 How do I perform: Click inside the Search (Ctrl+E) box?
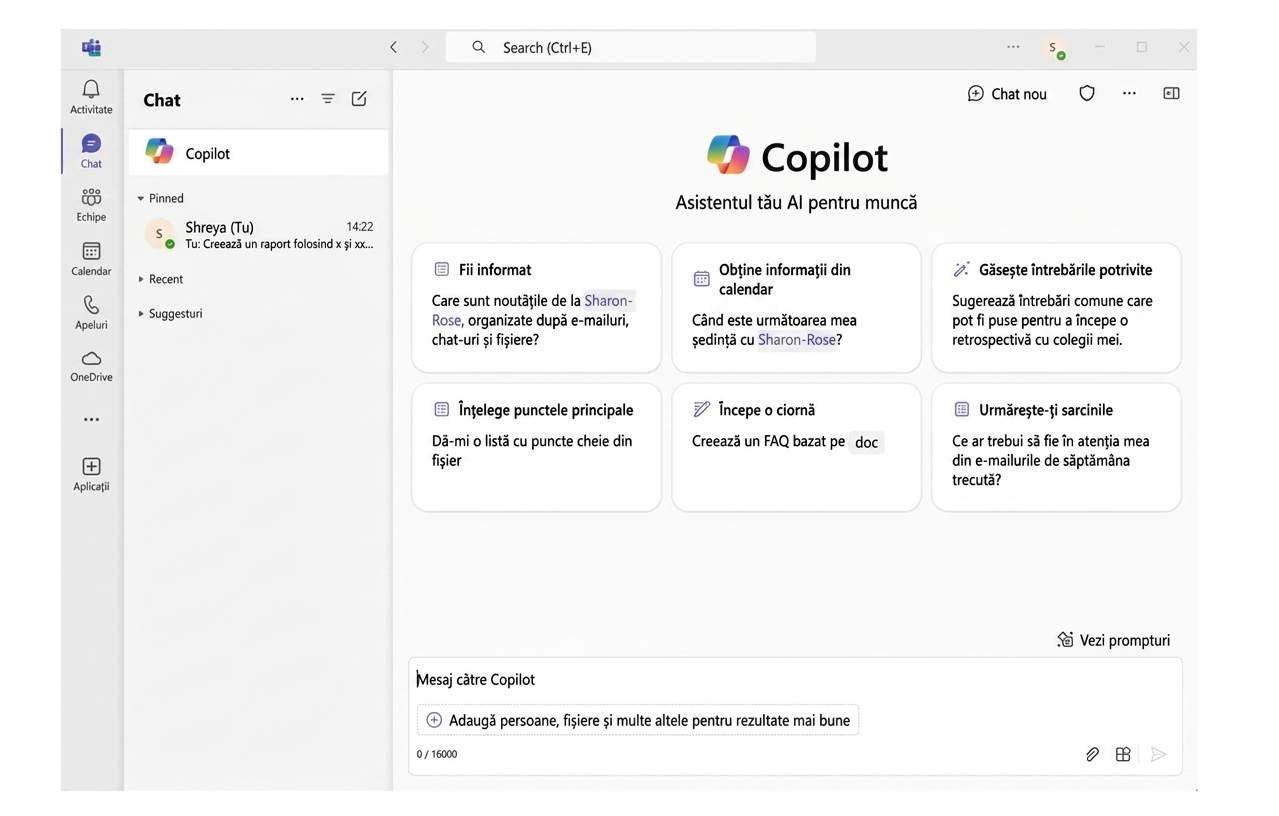pos(631,47)
